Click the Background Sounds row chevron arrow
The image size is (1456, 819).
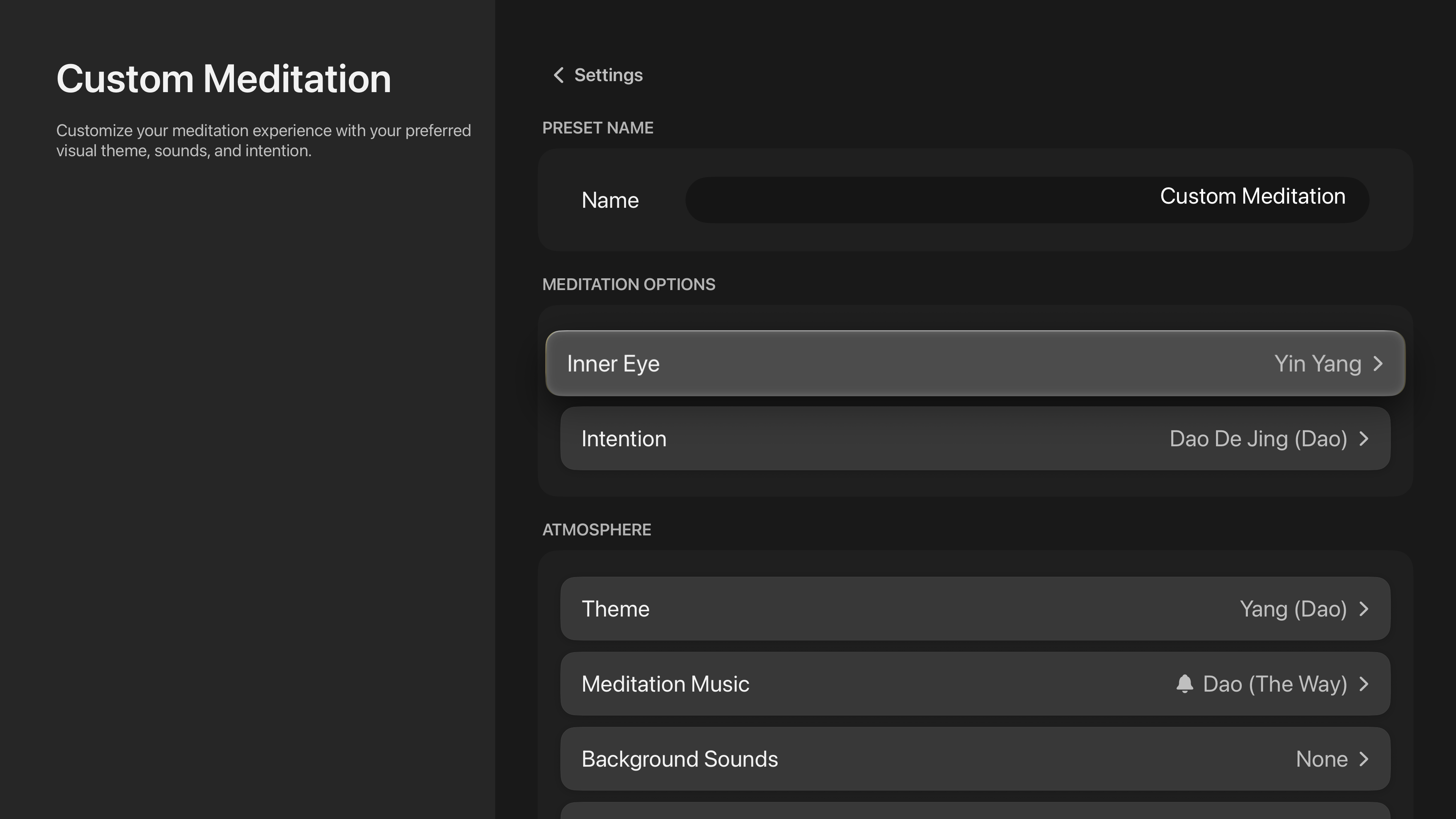[1364, 759]
